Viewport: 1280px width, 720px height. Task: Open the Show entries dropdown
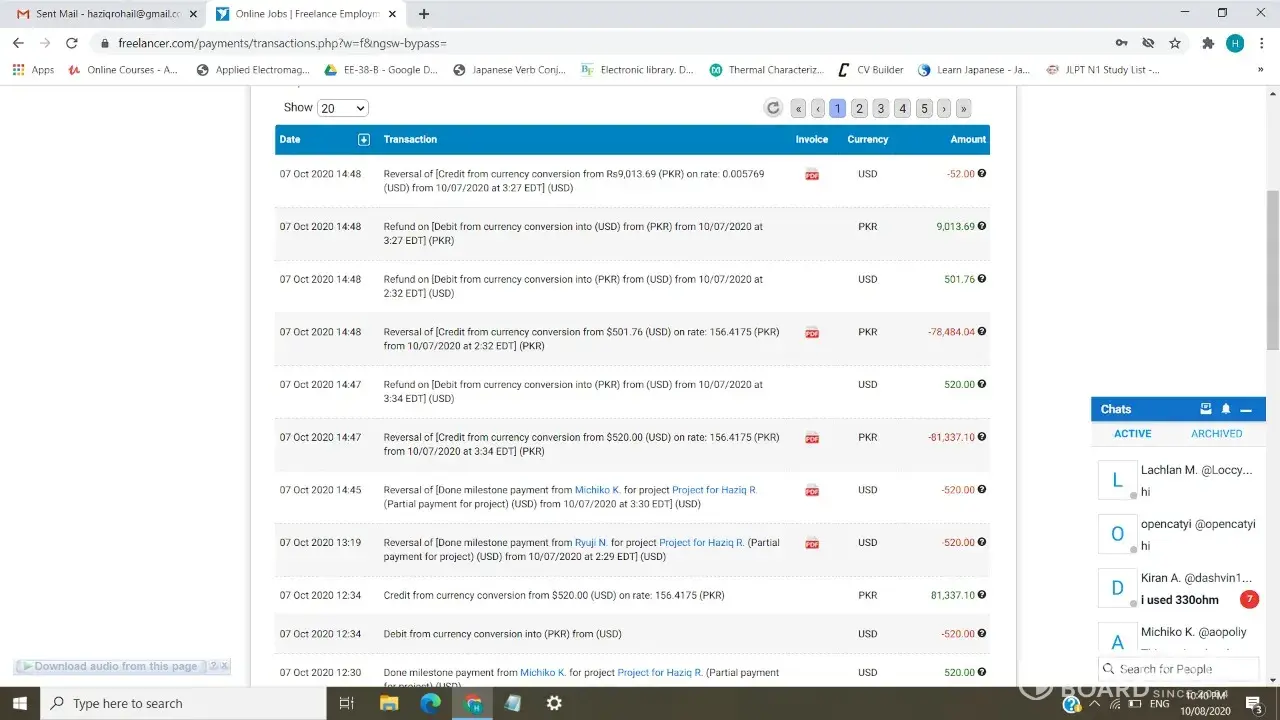click(343, 108)
